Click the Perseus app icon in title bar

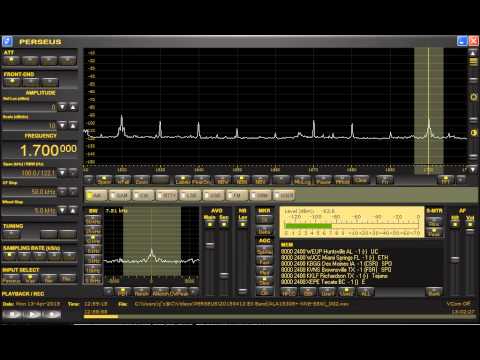[x=7, y=42]
